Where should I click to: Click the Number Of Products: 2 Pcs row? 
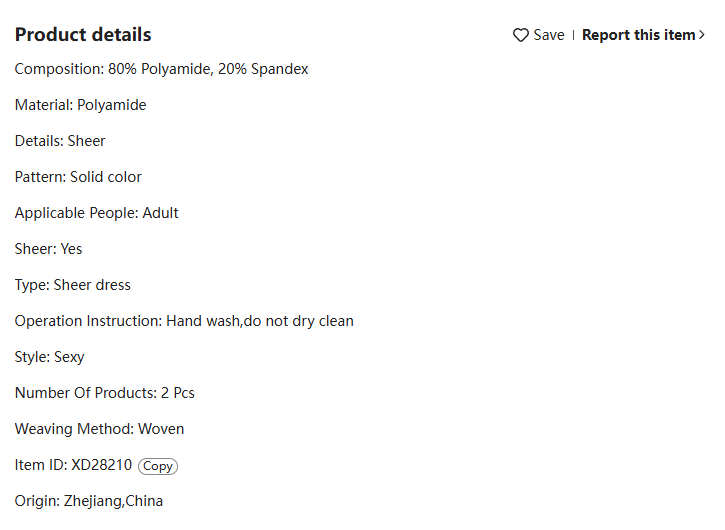104,393
